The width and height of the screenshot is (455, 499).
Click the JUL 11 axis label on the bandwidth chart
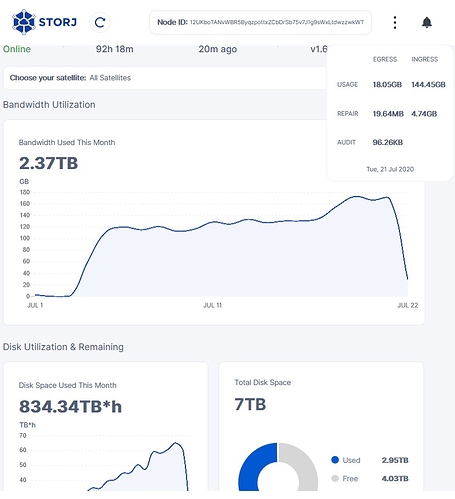(x=212, y=305)
